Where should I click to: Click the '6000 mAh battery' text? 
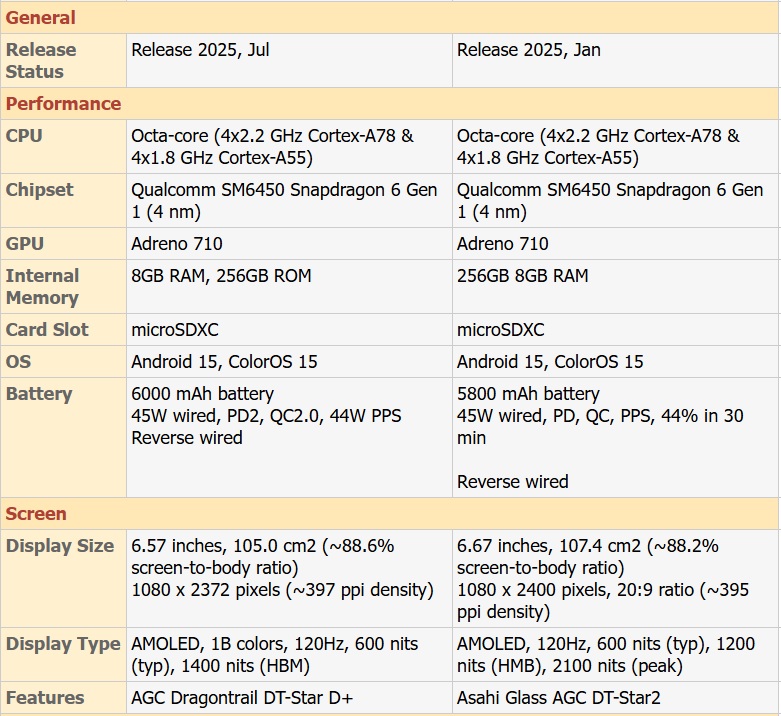click(202, 394)
